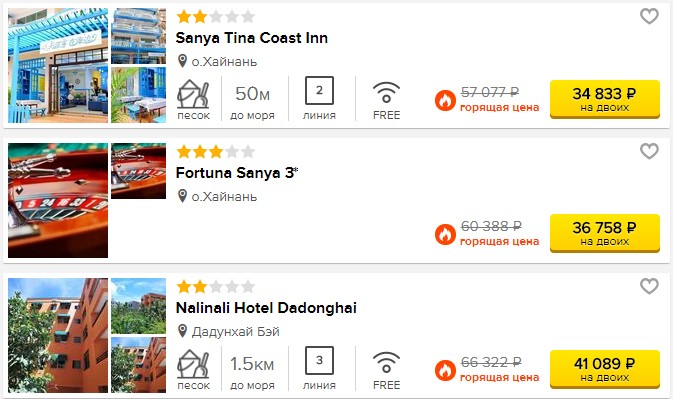Screen dimensions: 673x399
Task: Add Sanya Tina Coast Inn to favorites heart
Action: click(x=649, y=16)
